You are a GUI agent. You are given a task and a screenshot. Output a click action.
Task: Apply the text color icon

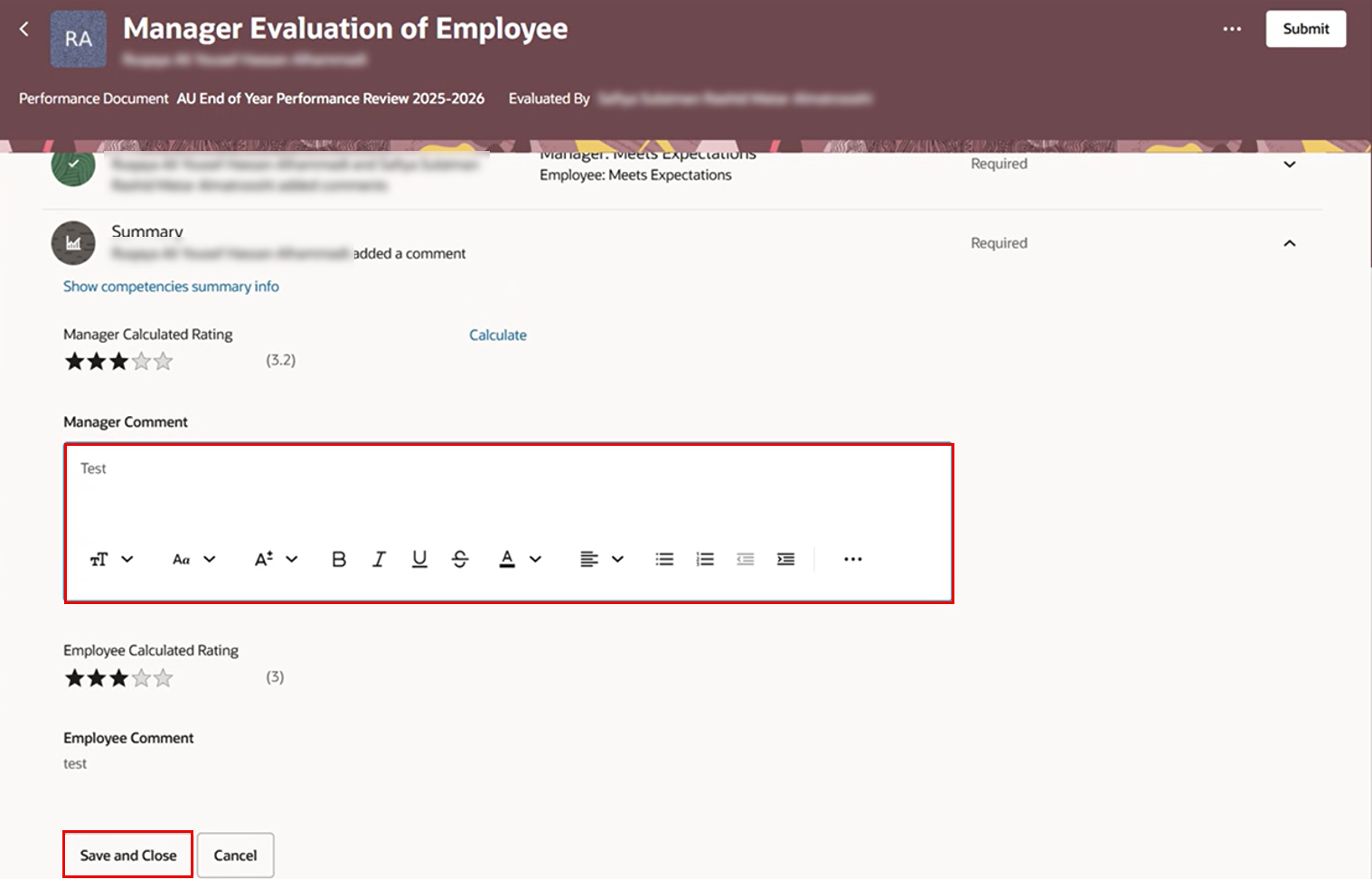pos(507,560)
